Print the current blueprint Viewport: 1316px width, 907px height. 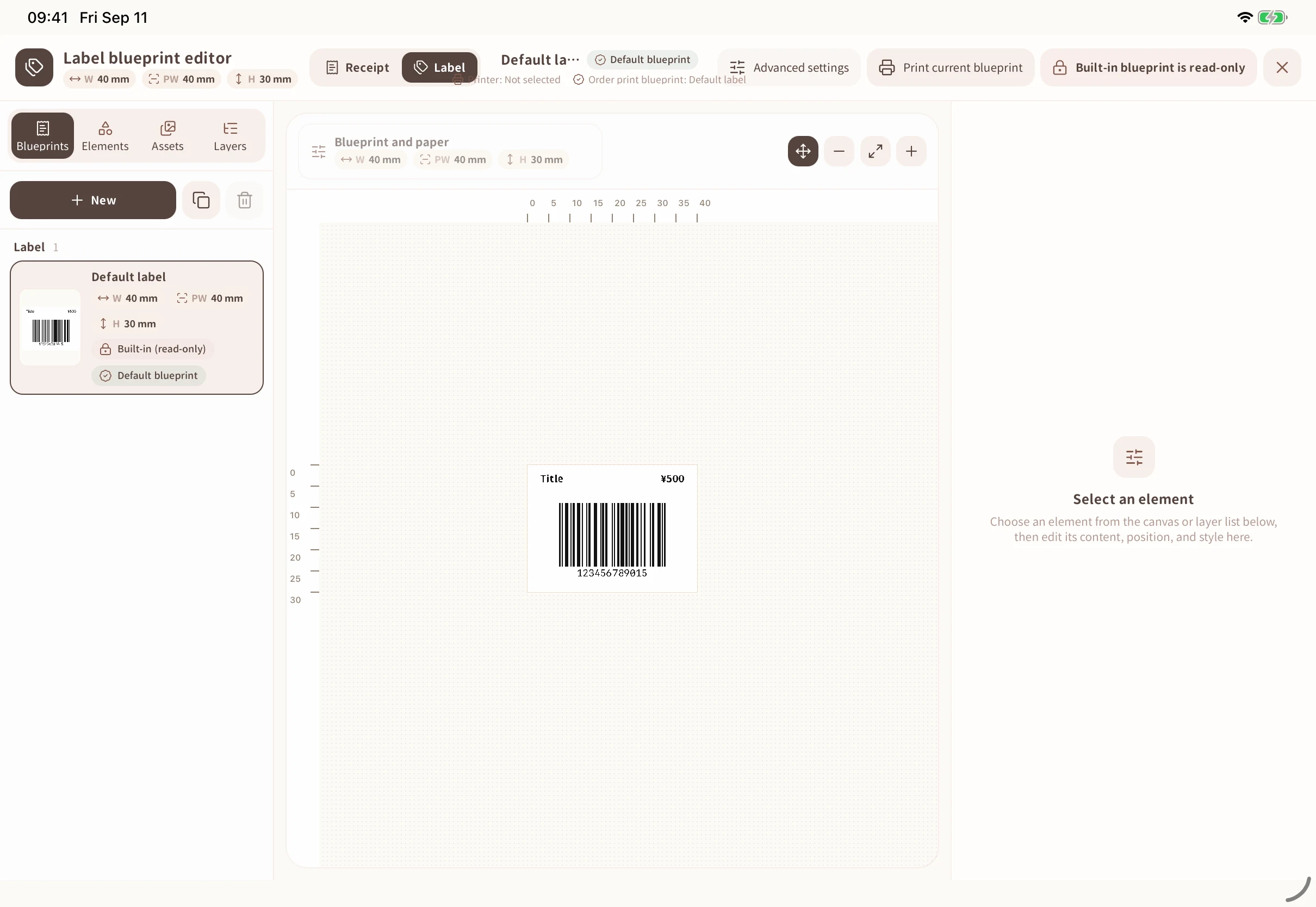coord(950,67)
